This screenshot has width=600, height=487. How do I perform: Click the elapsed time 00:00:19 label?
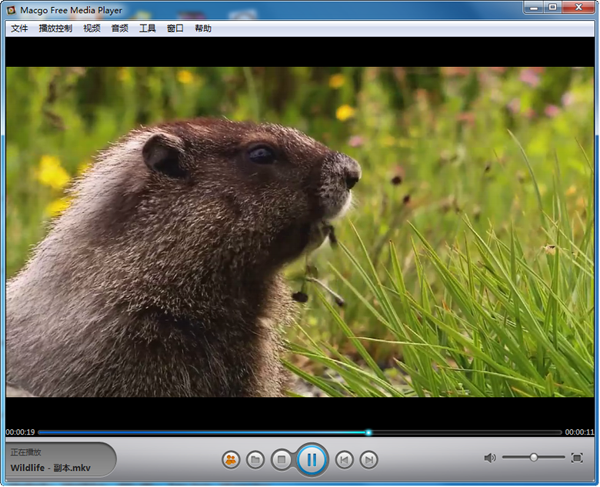coord(20,432)
